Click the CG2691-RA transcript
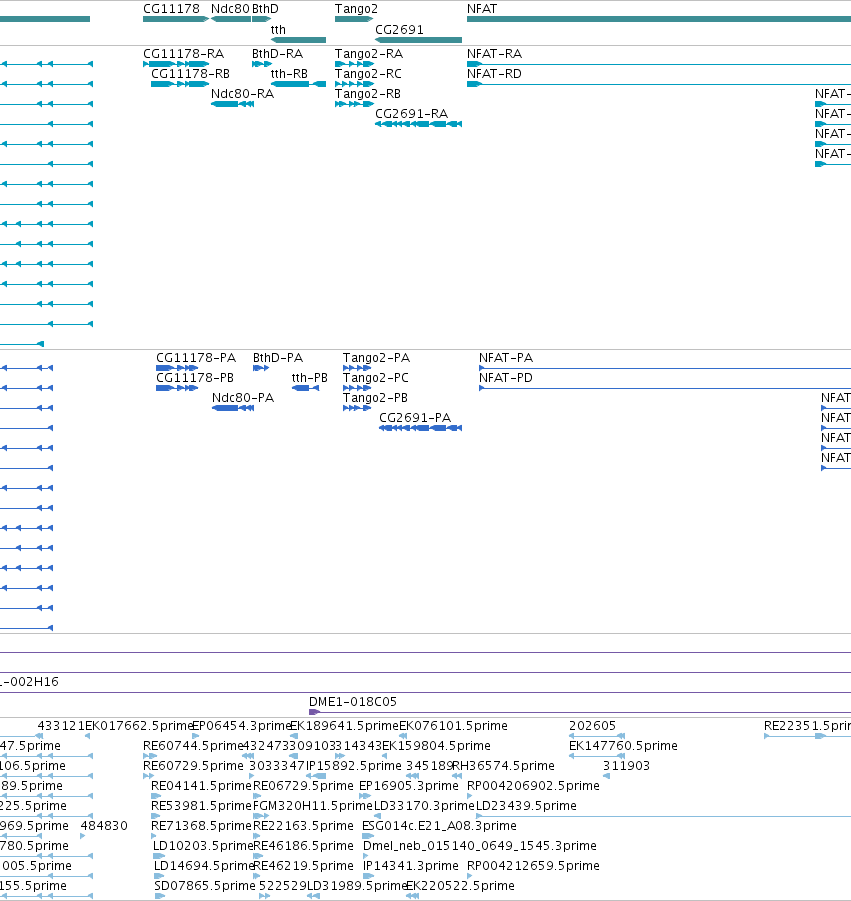This screenshot has width=851, height=901. pos(418,124)
